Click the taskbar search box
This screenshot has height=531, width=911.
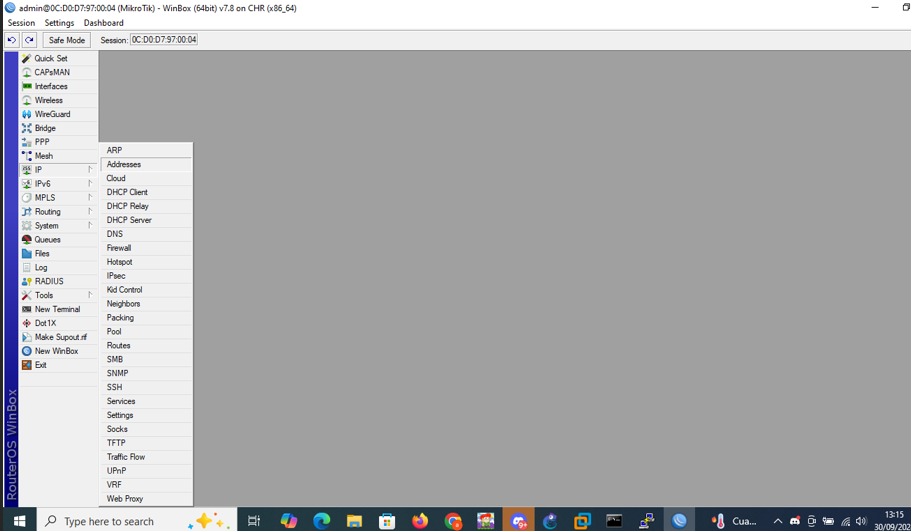point(137,521)
